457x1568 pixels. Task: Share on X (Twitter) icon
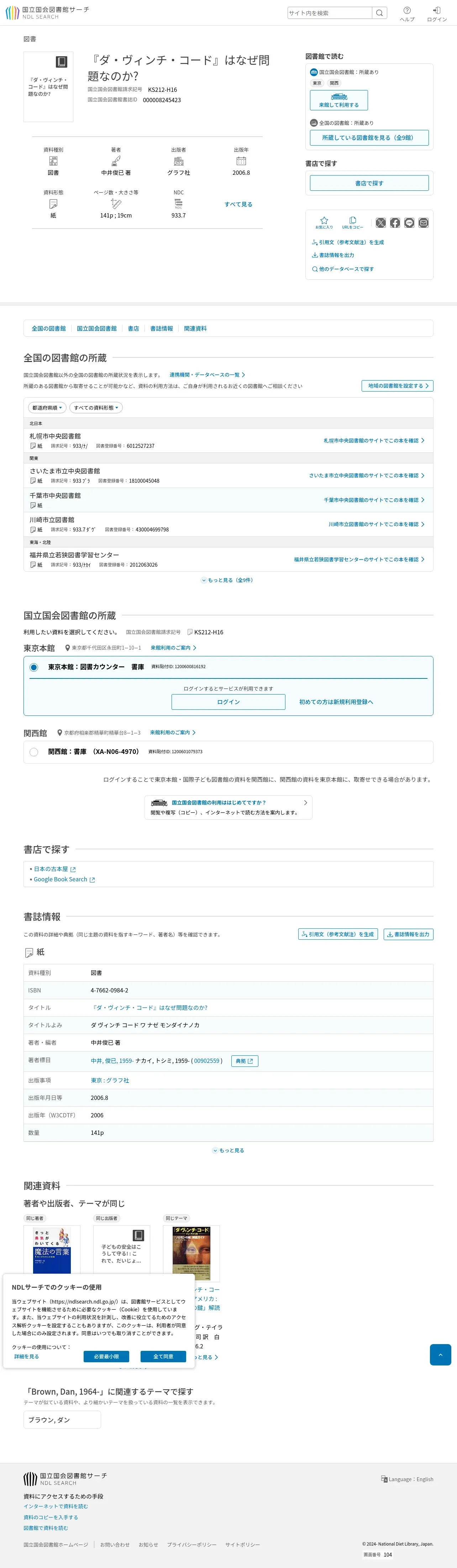381,223
